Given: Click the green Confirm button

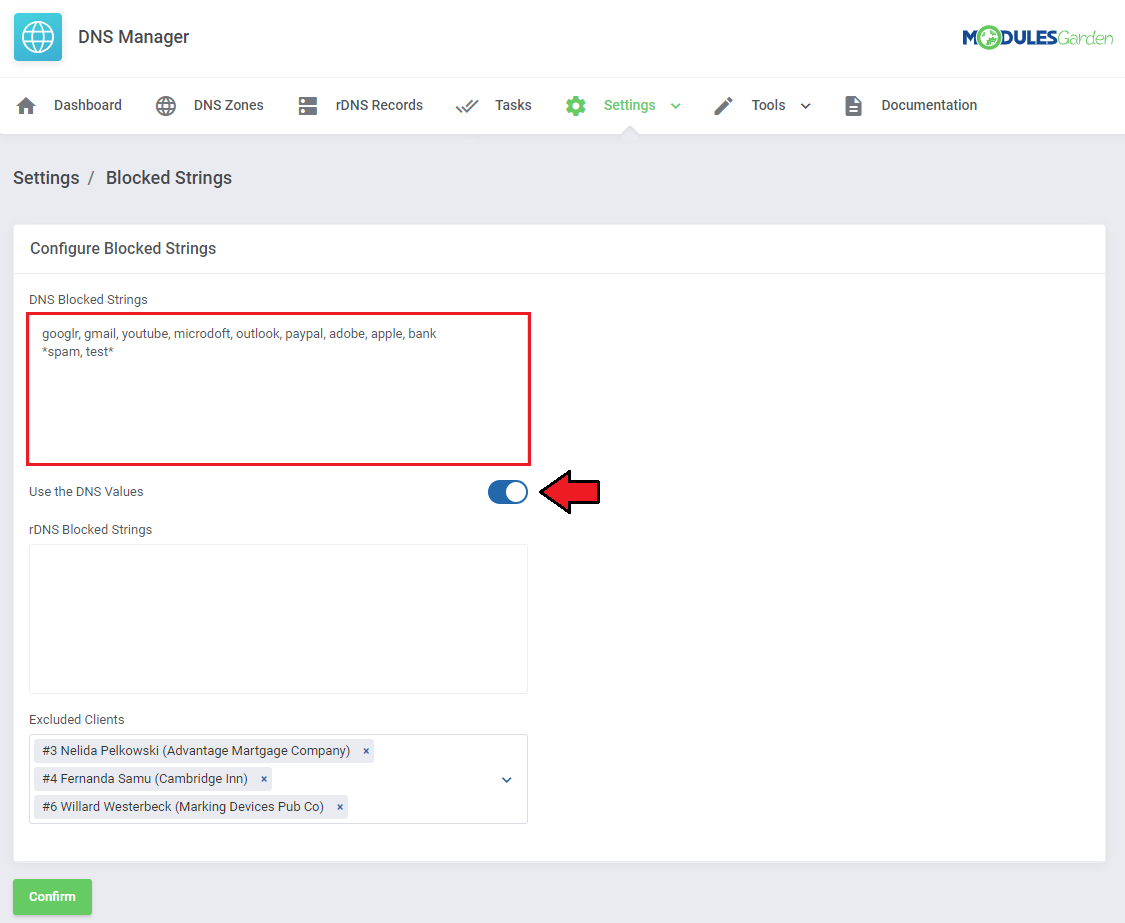Looking at the screenshot, I should point(52,896).
